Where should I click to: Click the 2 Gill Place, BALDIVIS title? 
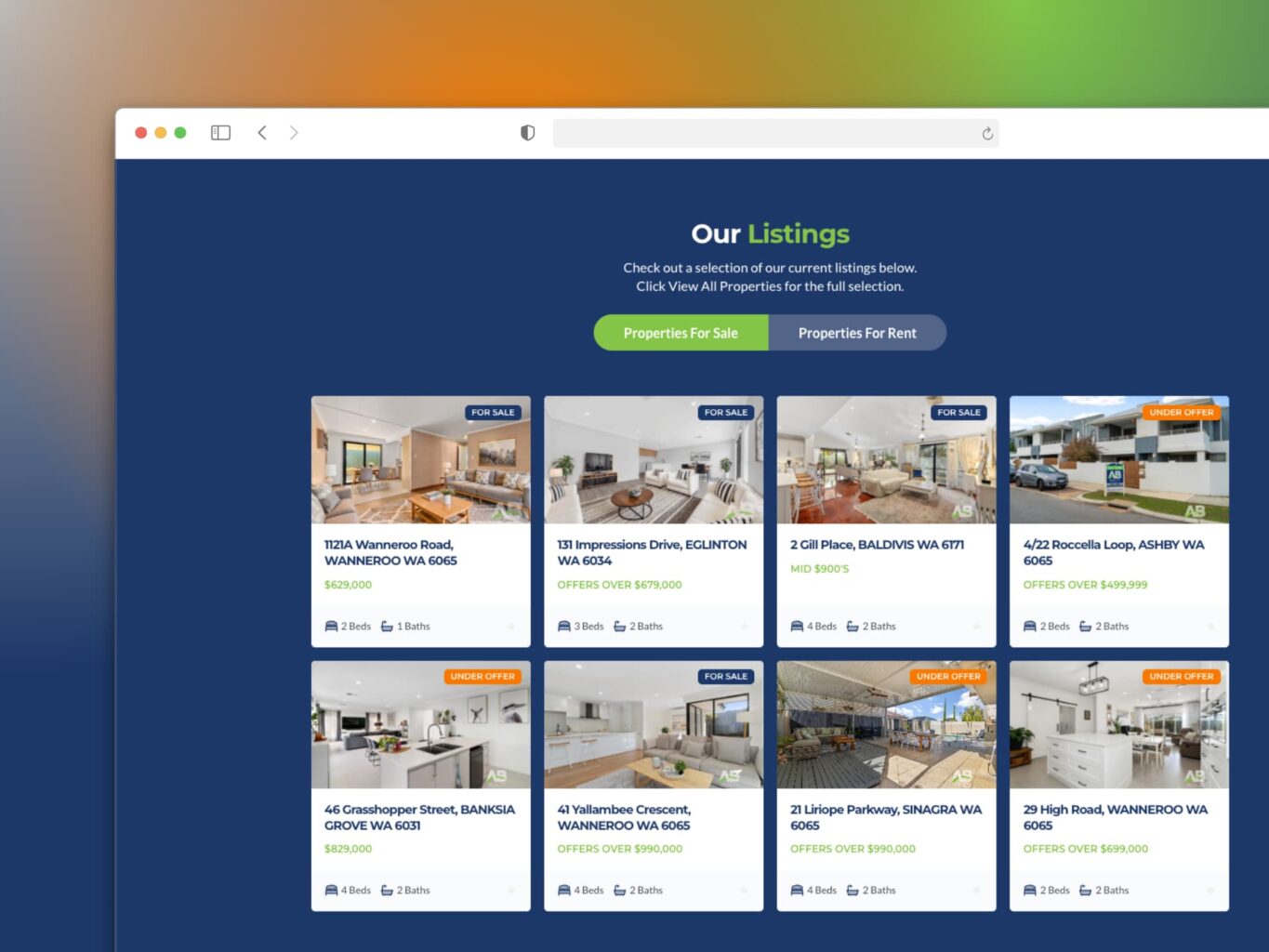pyautogui.click(x=877, y=545)
